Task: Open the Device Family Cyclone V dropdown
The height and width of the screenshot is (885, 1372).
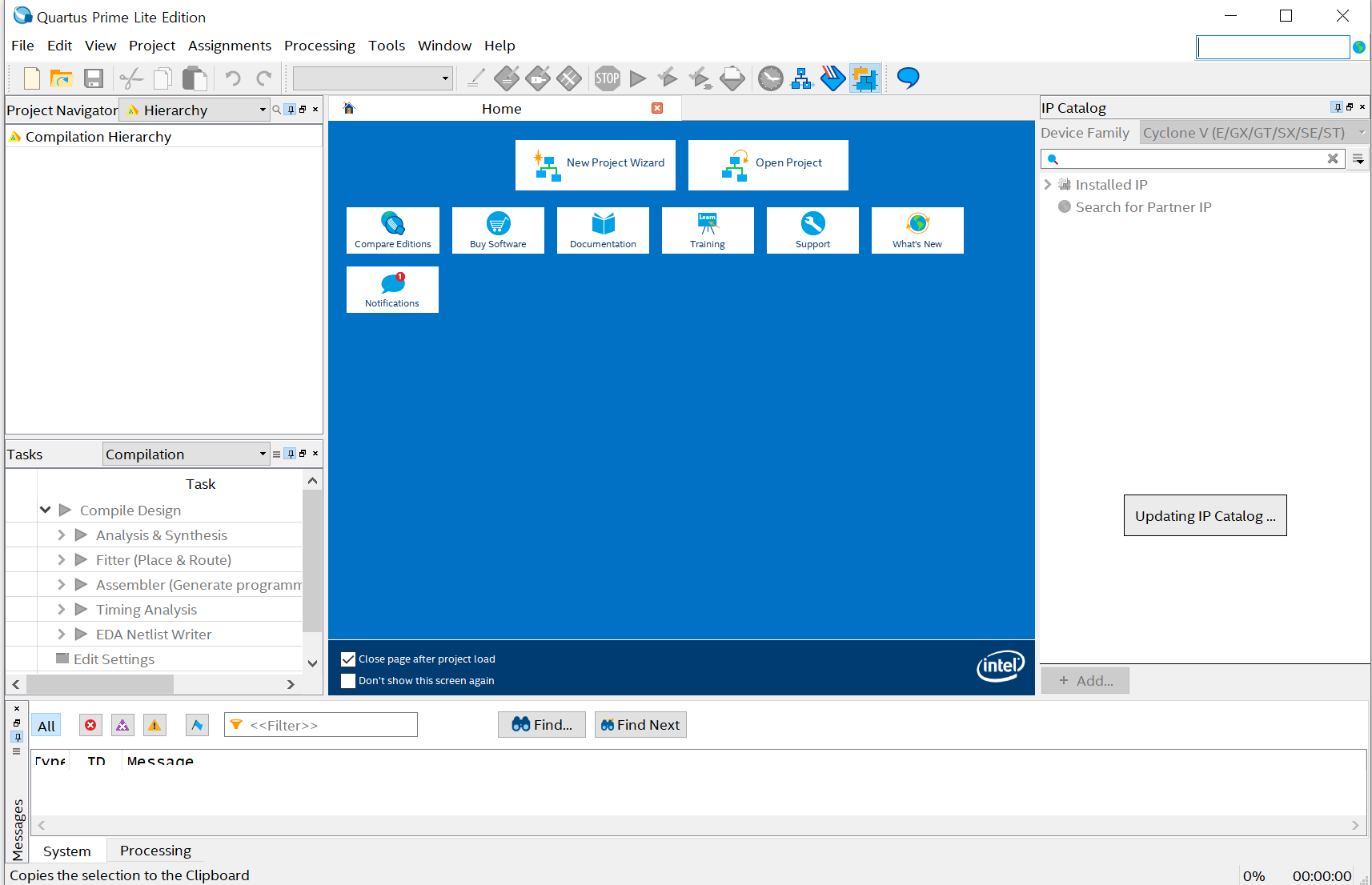Action: point(1254,133)
